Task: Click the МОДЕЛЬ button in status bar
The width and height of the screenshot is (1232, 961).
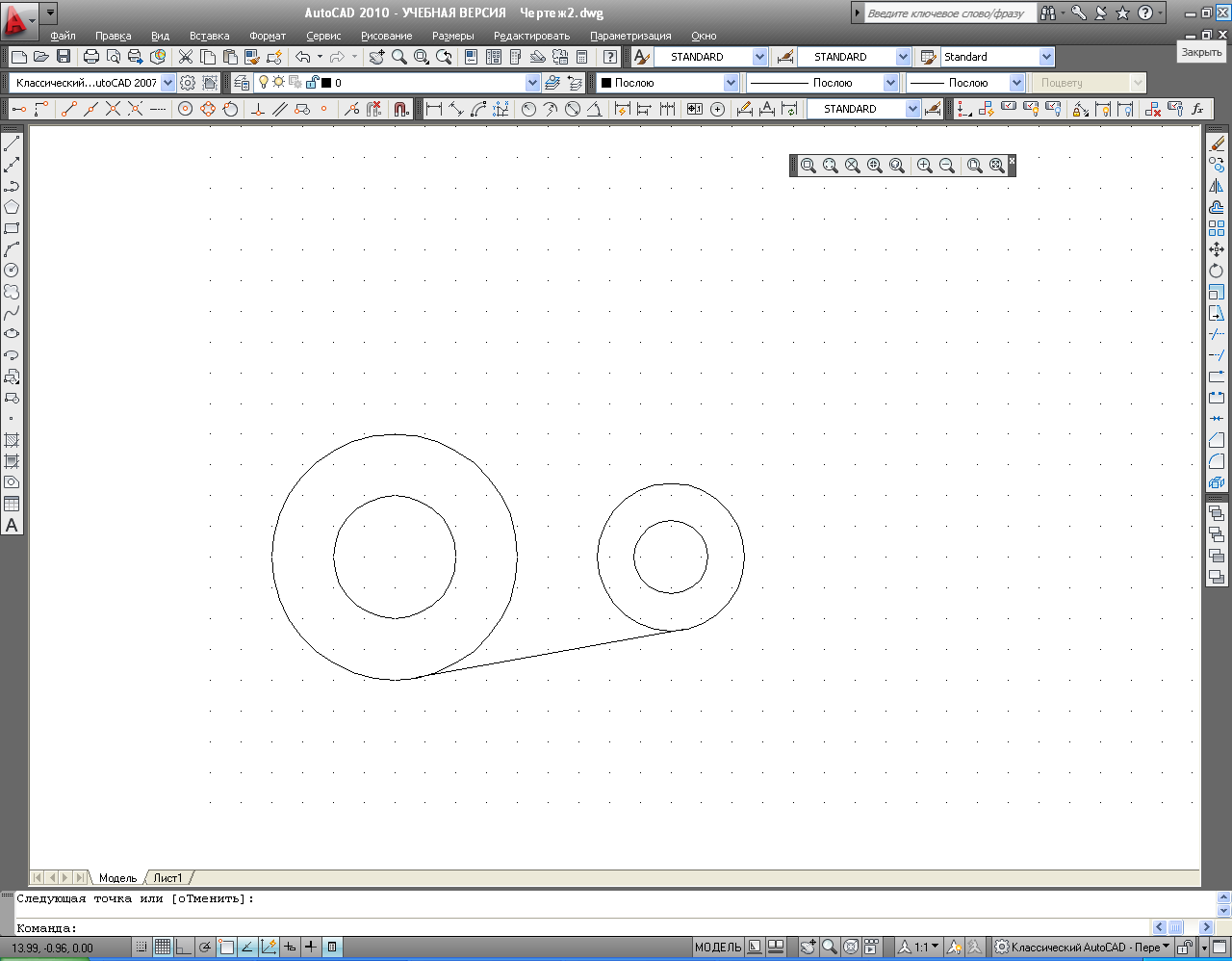Action: tap(718, 948)
